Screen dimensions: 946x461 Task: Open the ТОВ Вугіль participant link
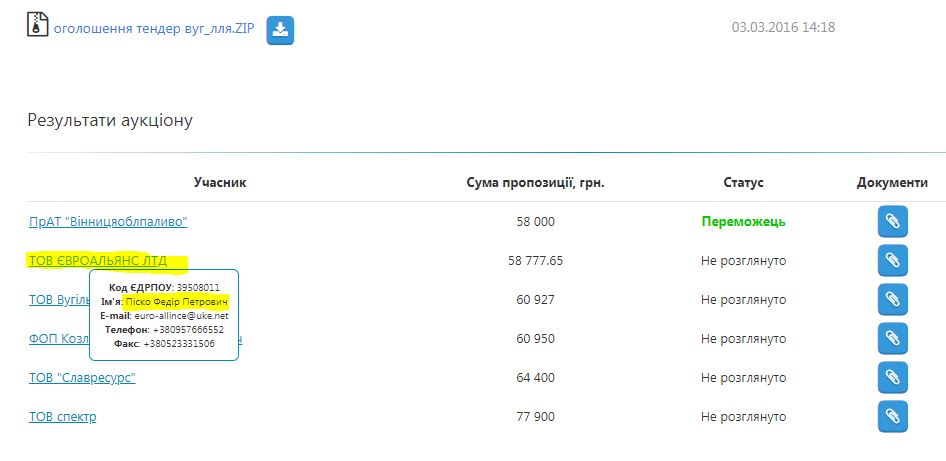tap(58, 300)
